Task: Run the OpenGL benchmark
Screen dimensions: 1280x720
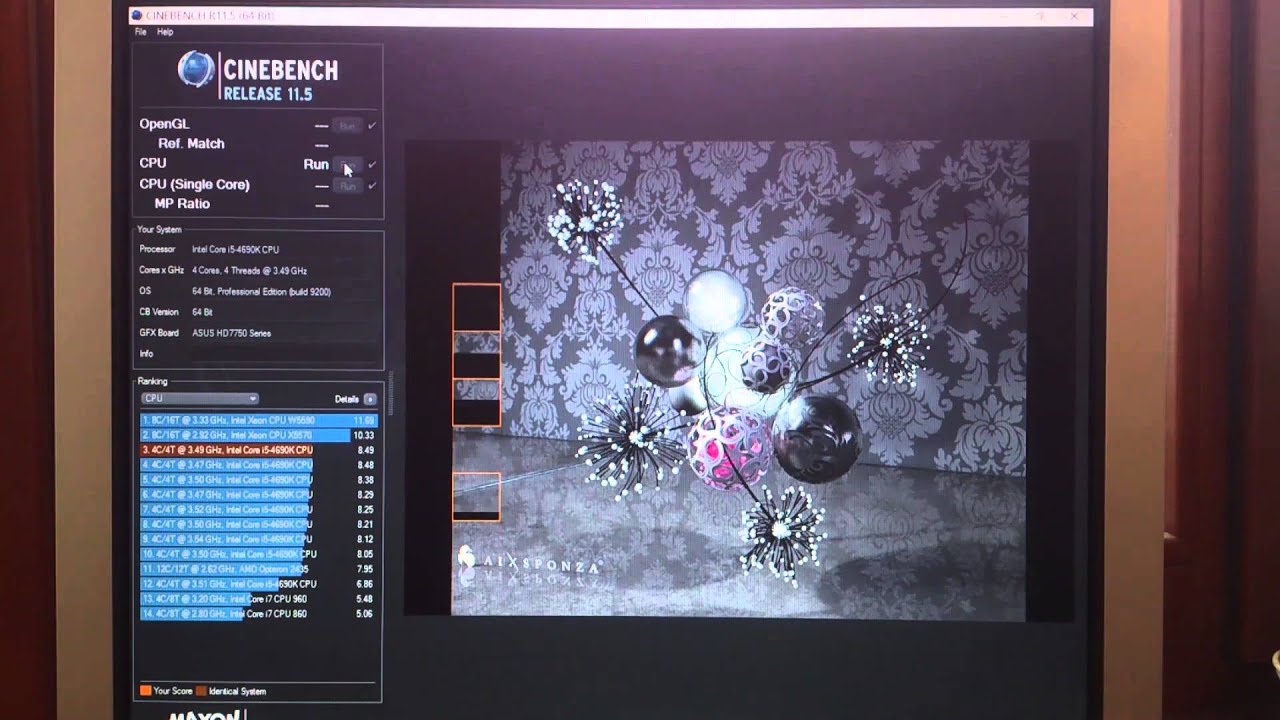Action: [x=348, y=125]
